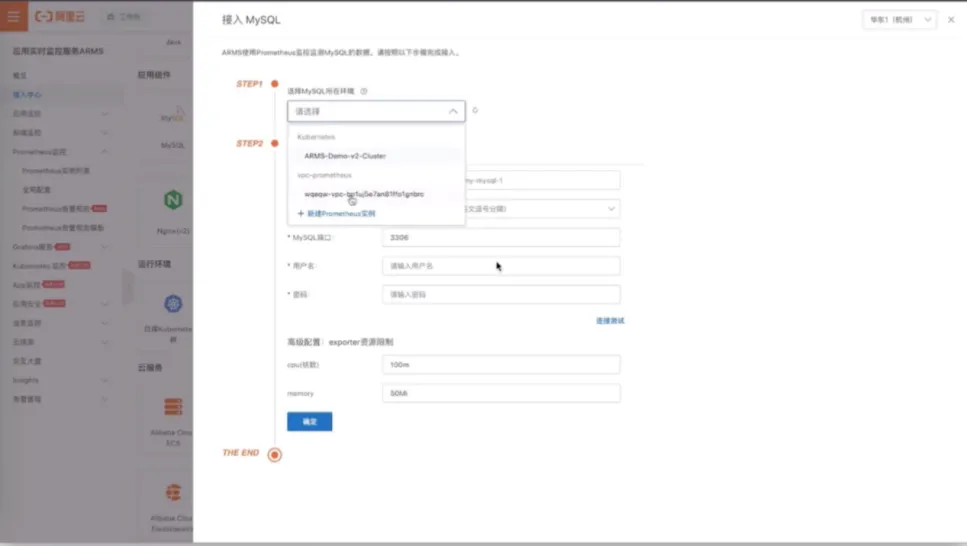Select the wqeqw-vpc Prometheus instance option
Viewport: 967px width, 546px height.
(376, 194)
